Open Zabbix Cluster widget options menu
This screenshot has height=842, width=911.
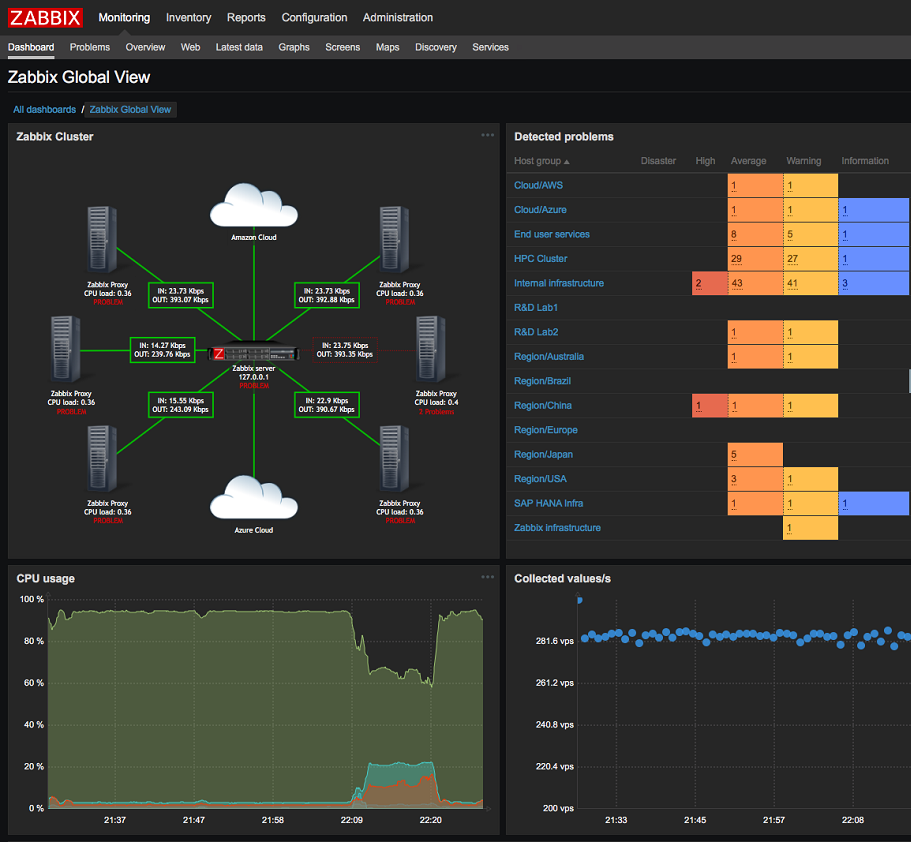click(x=487, y=136)
